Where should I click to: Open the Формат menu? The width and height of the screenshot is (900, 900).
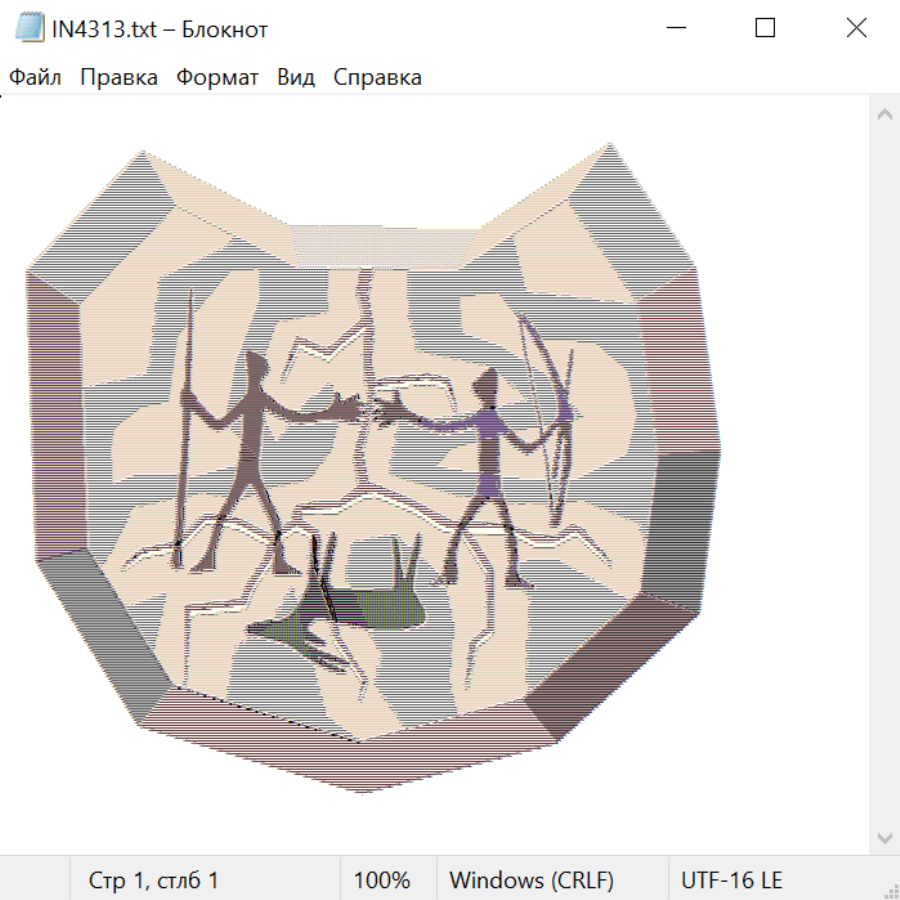[217, 78]
